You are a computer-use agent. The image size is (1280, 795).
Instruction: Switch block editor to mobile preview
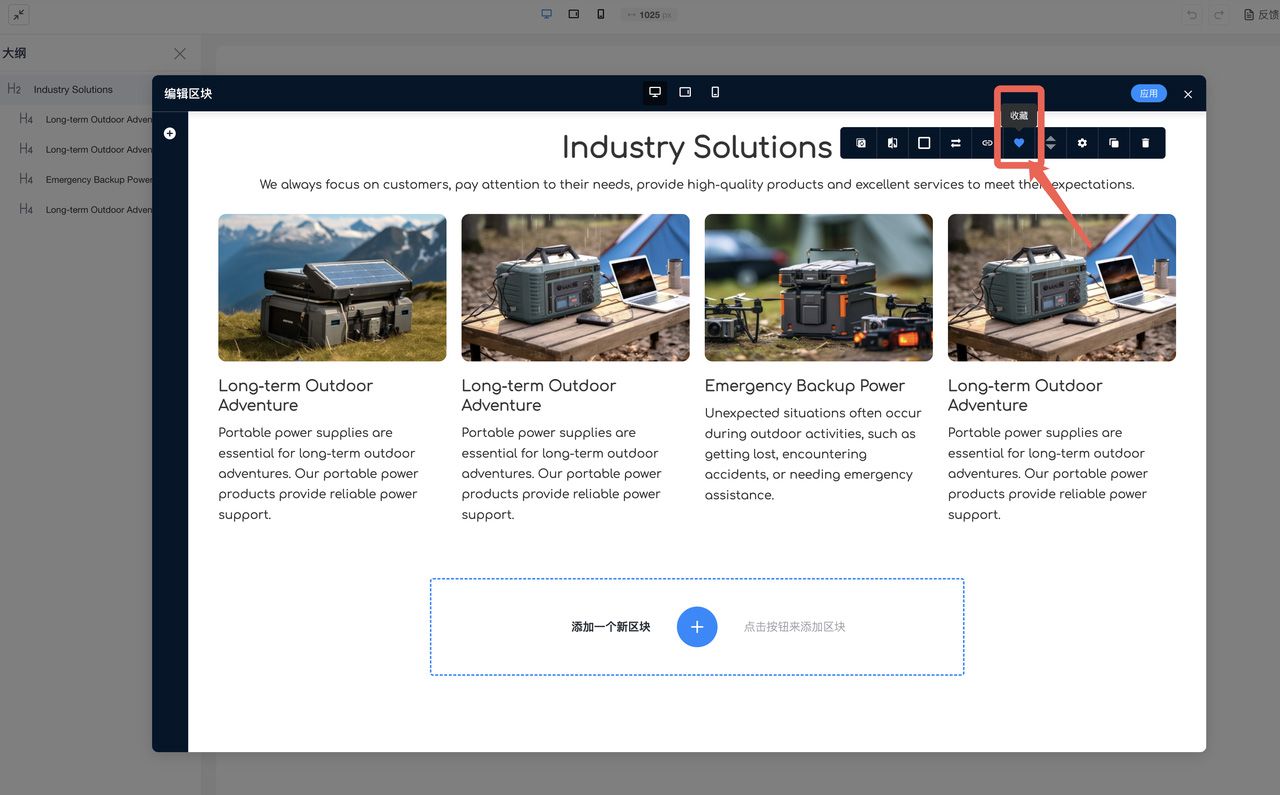tap(715, 92)
